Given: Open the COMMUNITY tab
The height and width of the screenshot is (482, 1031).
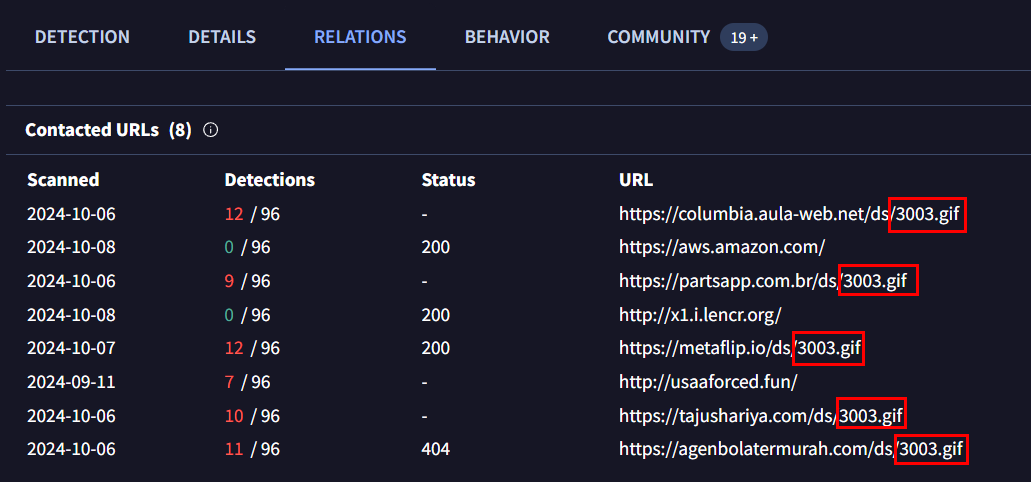Looking at the screenshot, I should coord(658,37).
